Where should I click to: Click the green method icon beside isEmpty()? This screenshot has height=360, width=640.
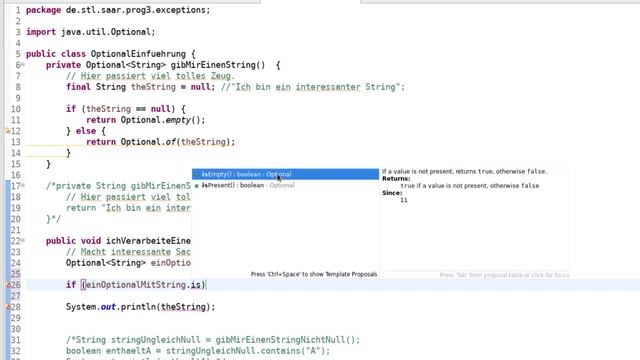coord(197,174)
